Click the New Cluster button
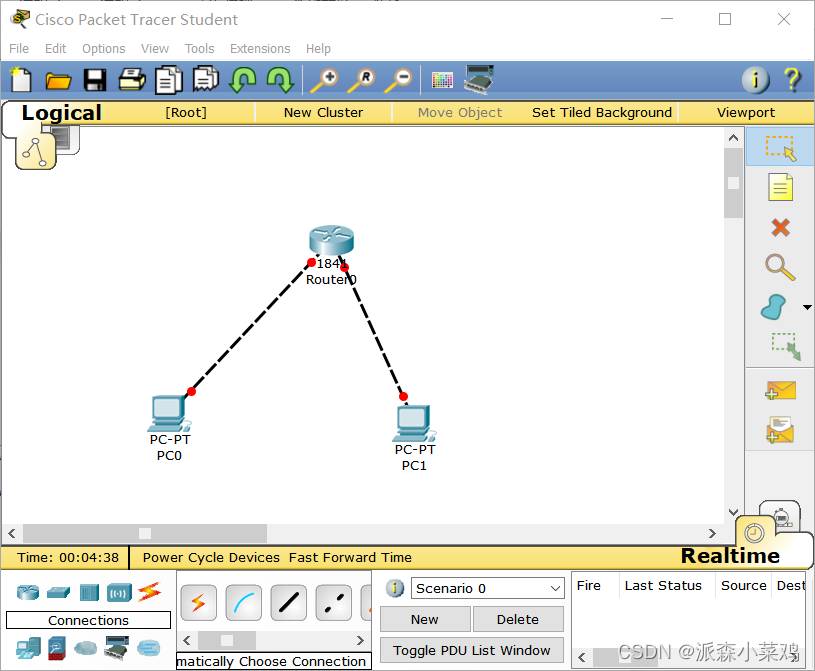Screen dimensions: 815x671 [x=323, y=112]
